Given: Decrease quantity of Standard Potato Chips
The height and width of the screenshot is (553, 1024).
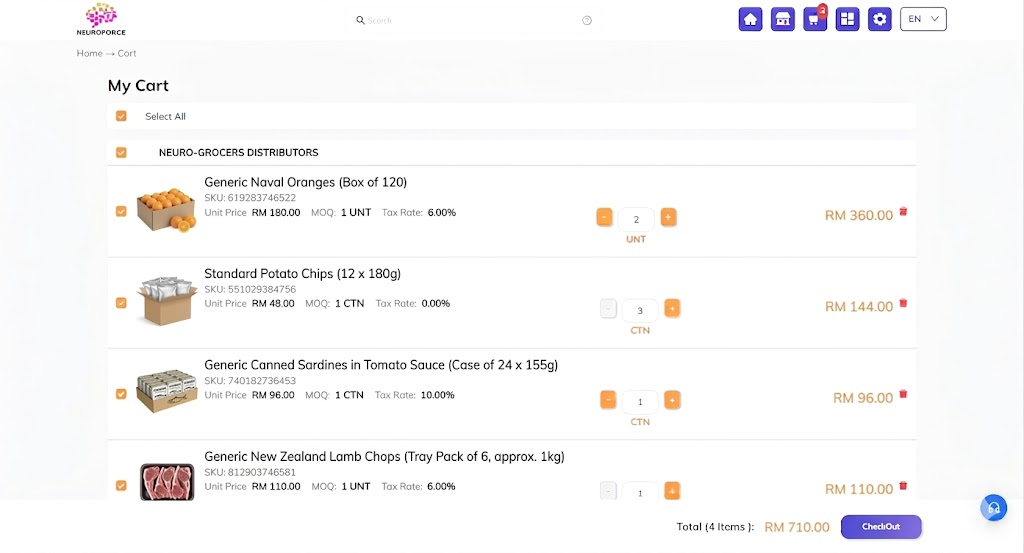Looking at the screenshot, I should [608, 308].
